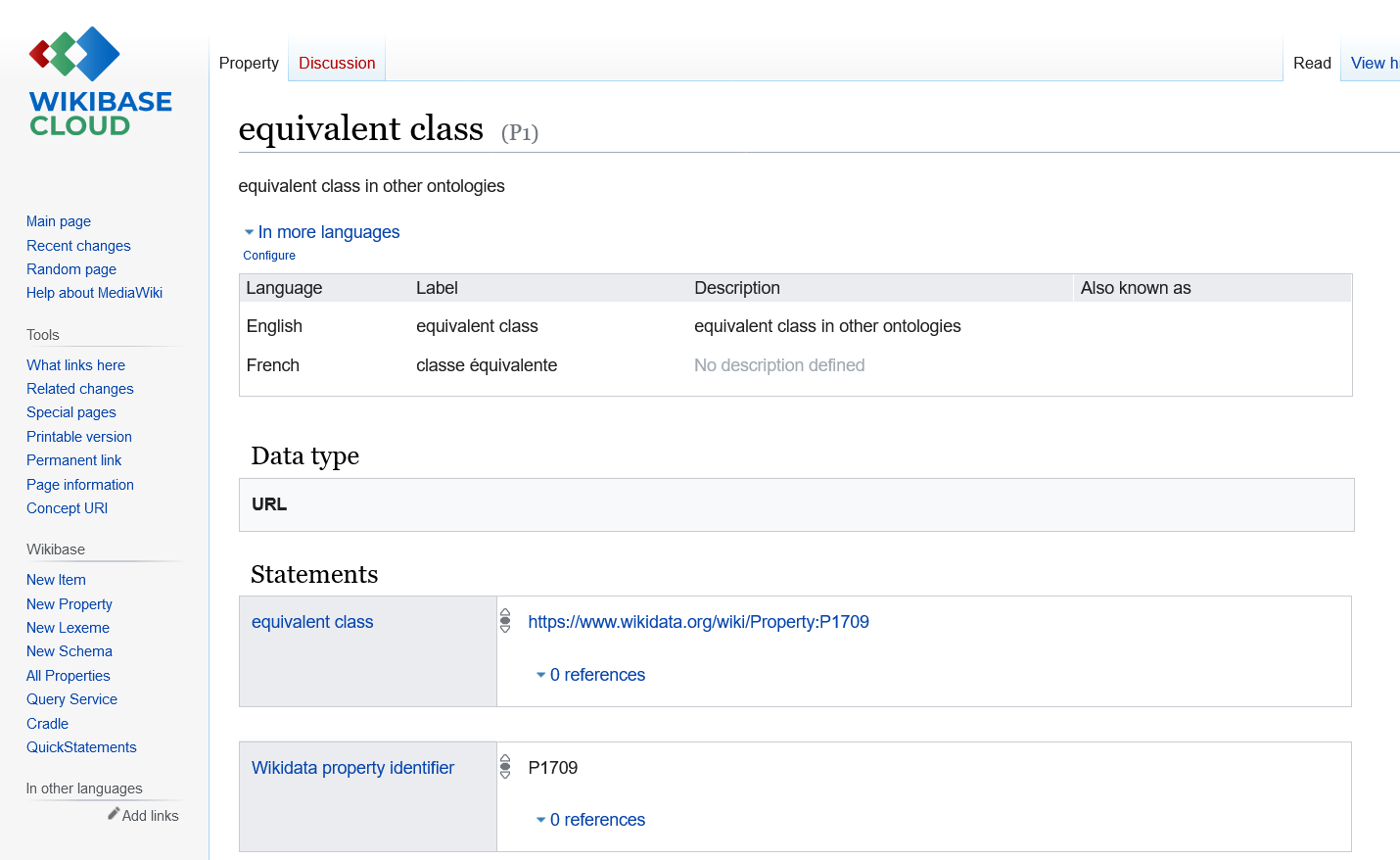The image size is (1400, 860).
Task: Expand 0 references under P1709 value
Action: [590, 820]
